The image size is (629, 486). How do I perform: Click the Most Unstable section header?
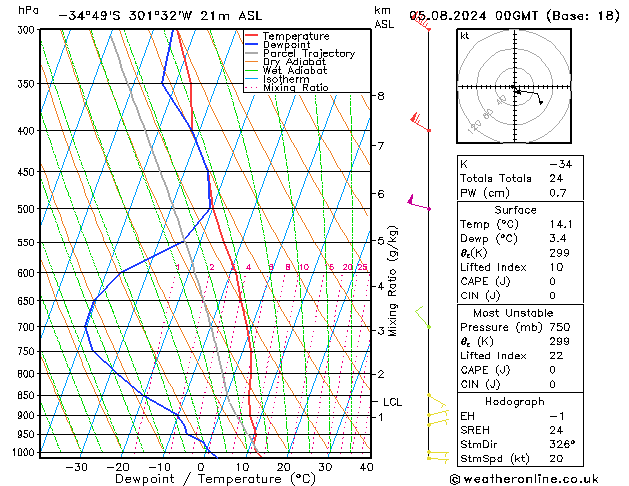pos(513,313)
